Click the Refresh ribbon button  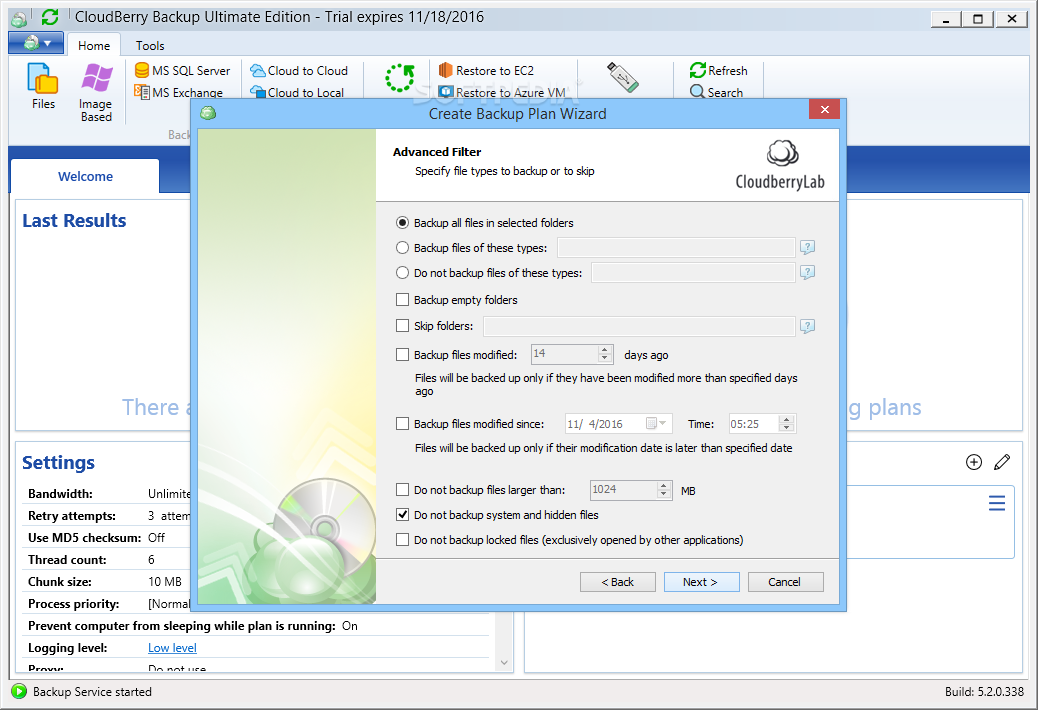tap(718, 70)
